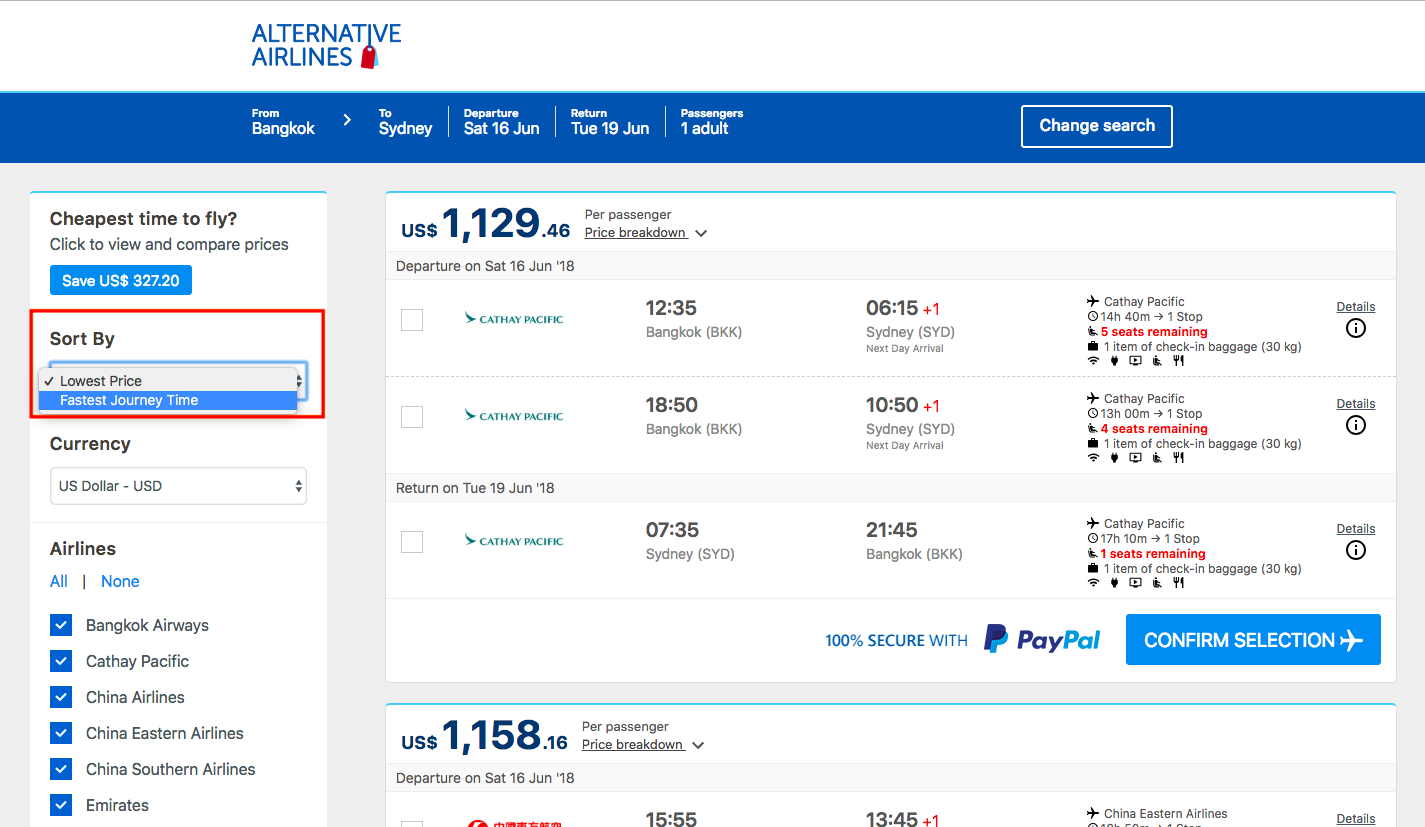Click Cathay Pacific logo on the 07:35 flight

(x=514, y=541)
